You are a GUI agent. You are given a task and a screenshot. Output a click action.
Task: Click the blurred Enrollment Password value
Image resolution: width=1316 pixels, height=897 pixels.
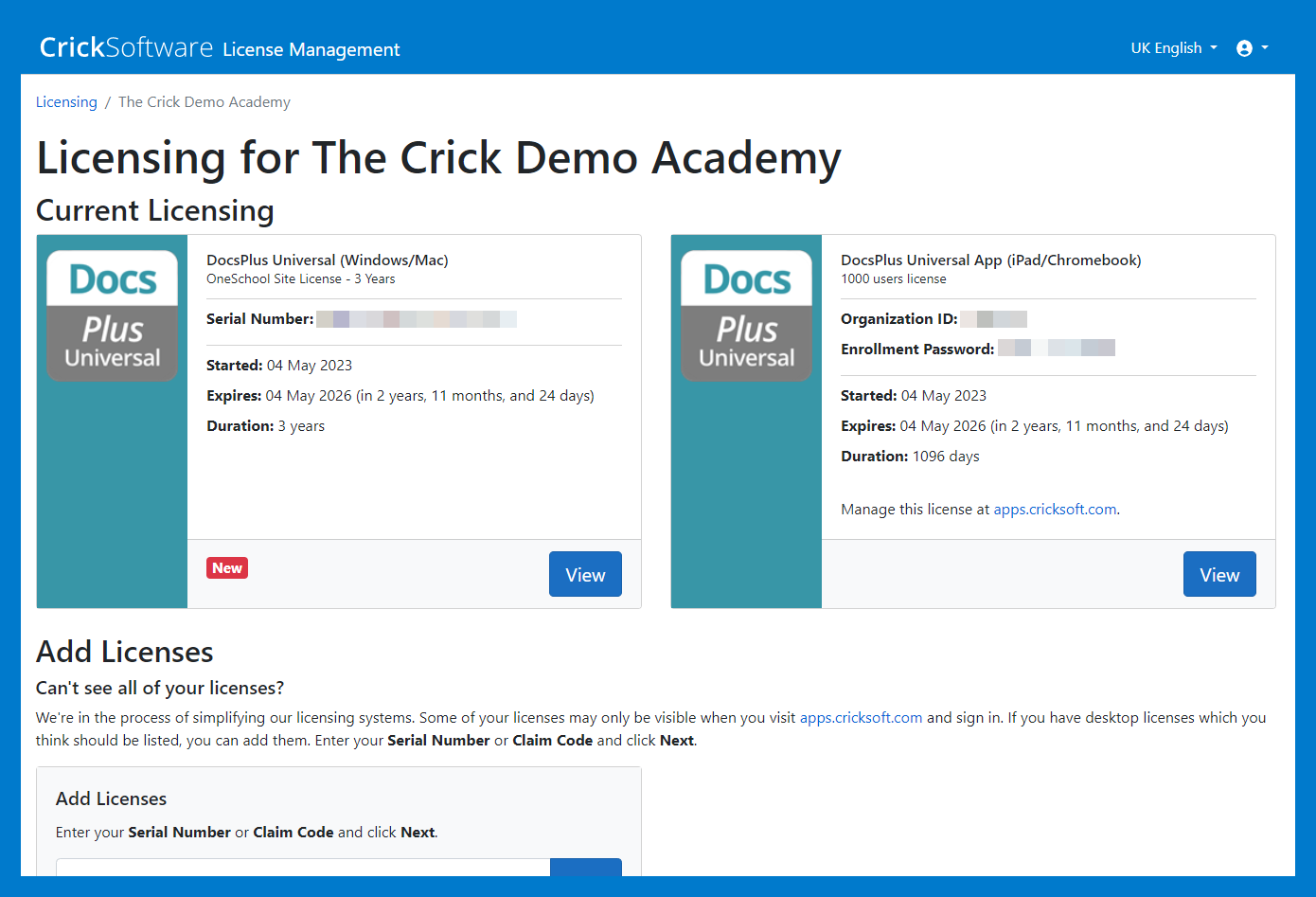[1057, 349]
